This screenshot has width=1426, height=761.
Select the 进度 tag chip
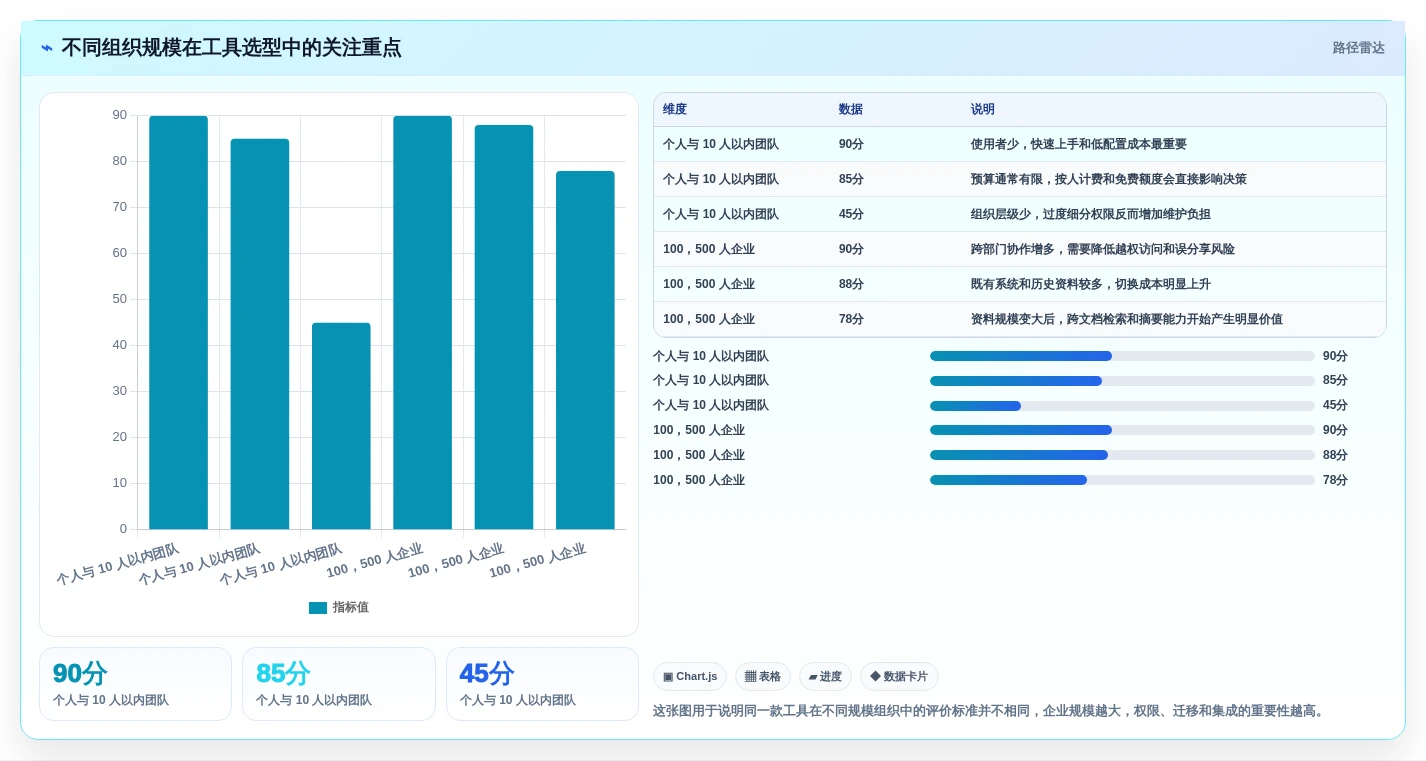tap(825, 677)
